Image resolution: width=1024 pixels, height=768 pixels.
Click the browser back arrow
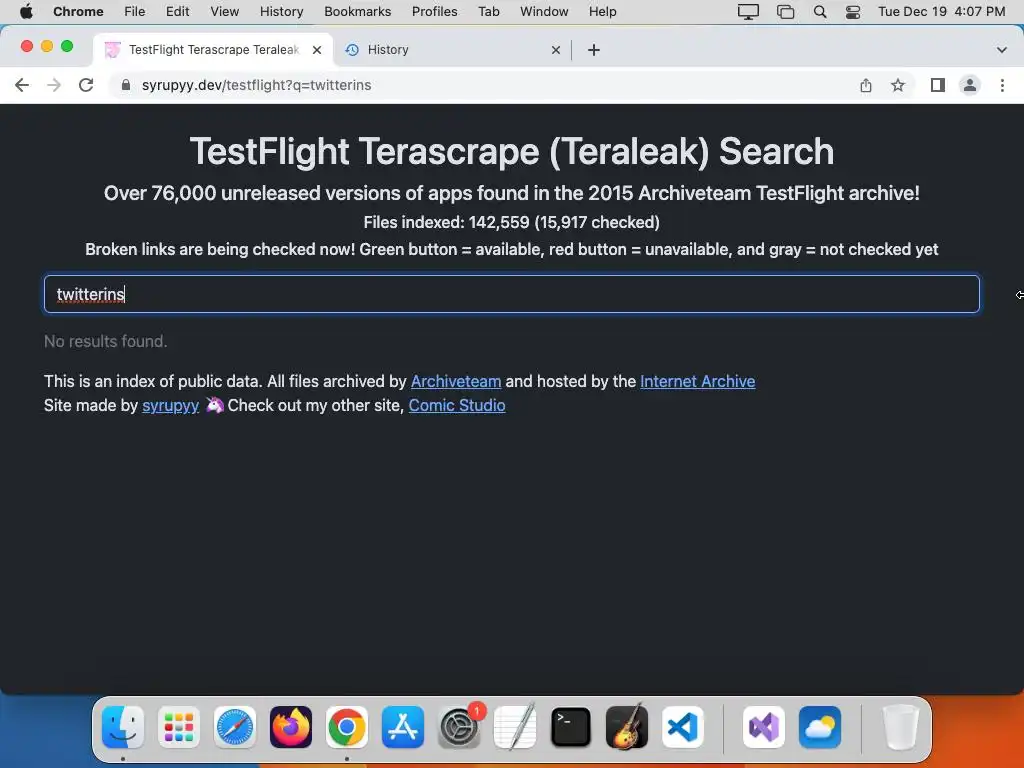click(x=22, y=85)
